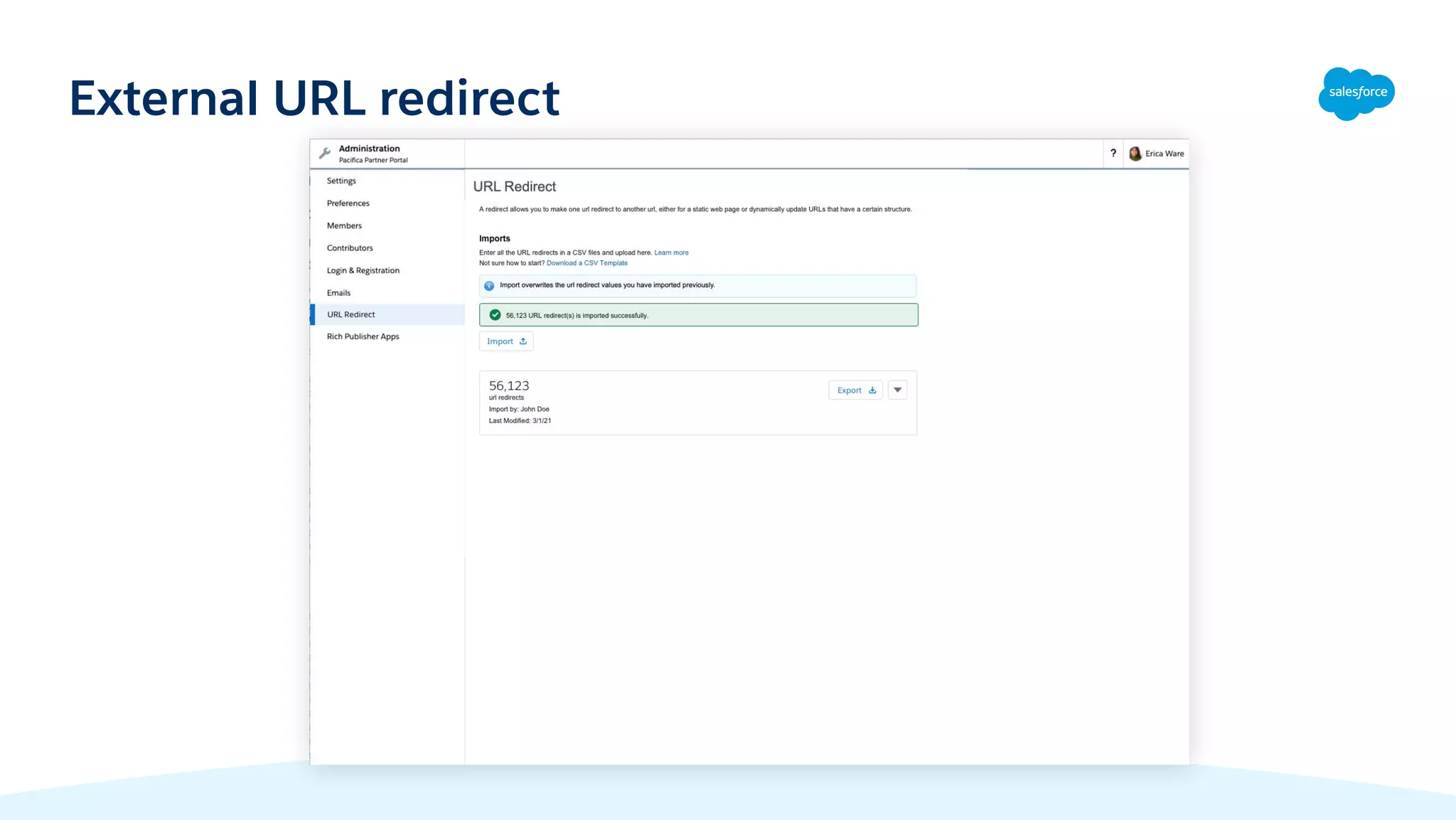1456x820 pixels.
Task: Expand the dropdown arrow beside Export
Action: coord(898,390)
